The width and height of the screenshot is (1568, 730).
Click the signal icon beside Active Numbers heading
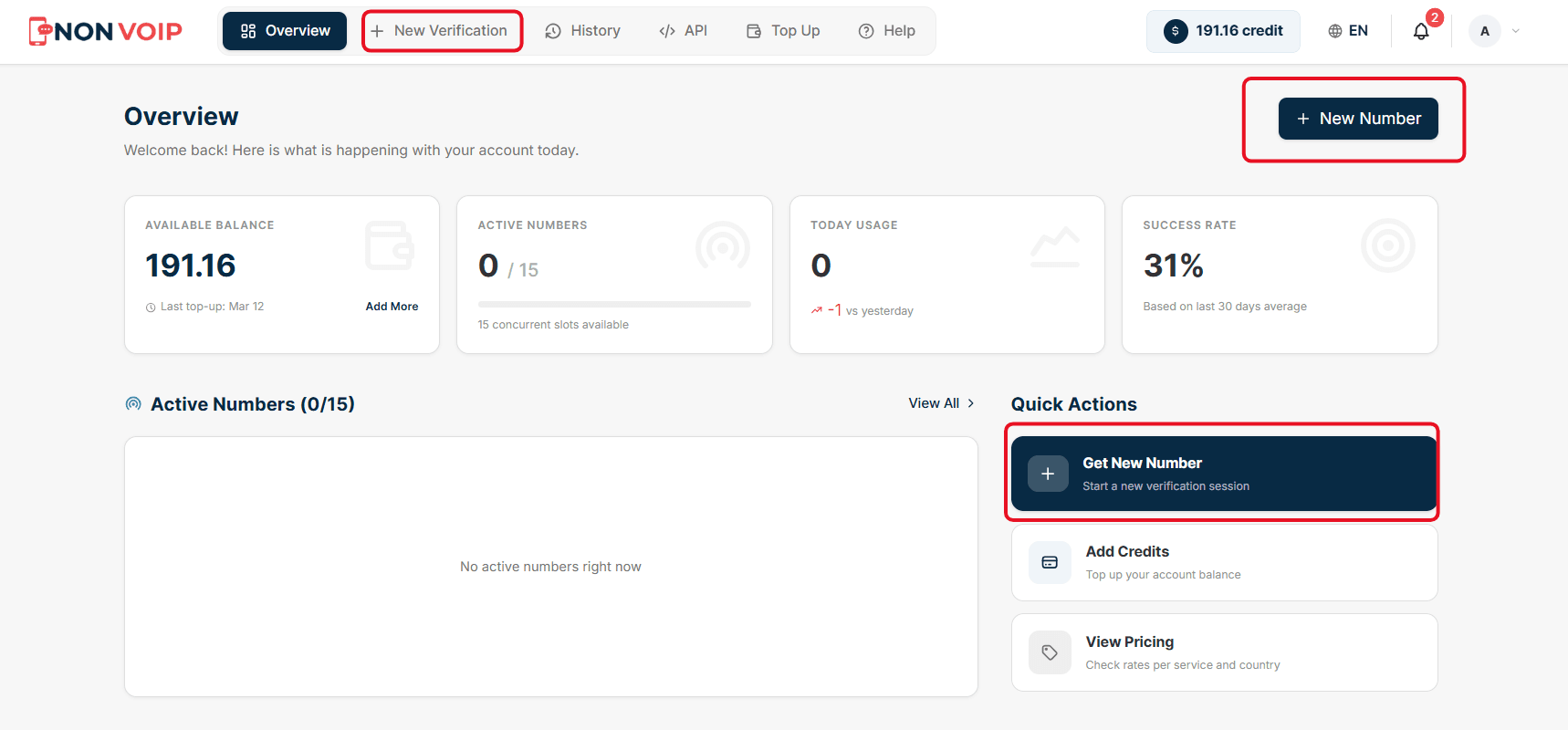[x=133, y=403]
